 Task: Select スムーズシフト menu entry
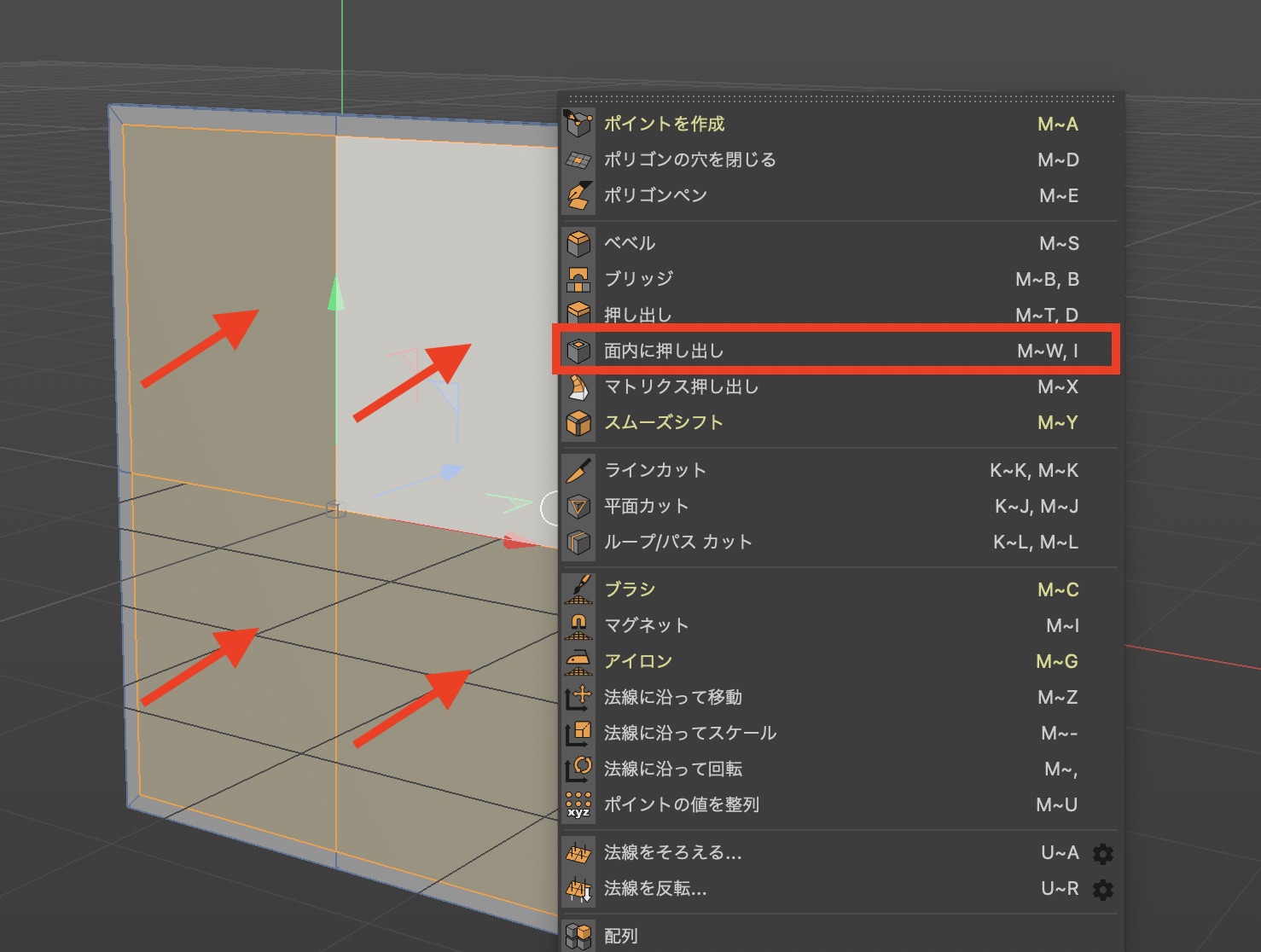(663, 422)
